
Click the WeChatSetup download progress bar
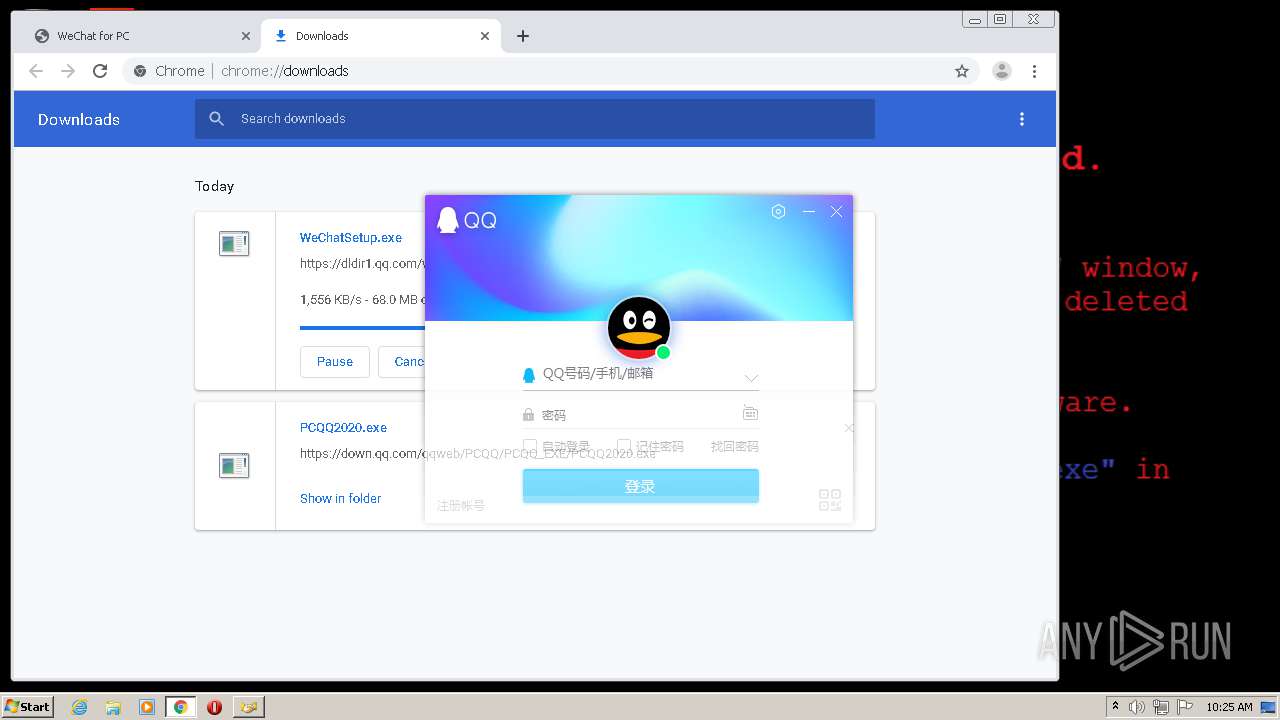click(362, 327)
